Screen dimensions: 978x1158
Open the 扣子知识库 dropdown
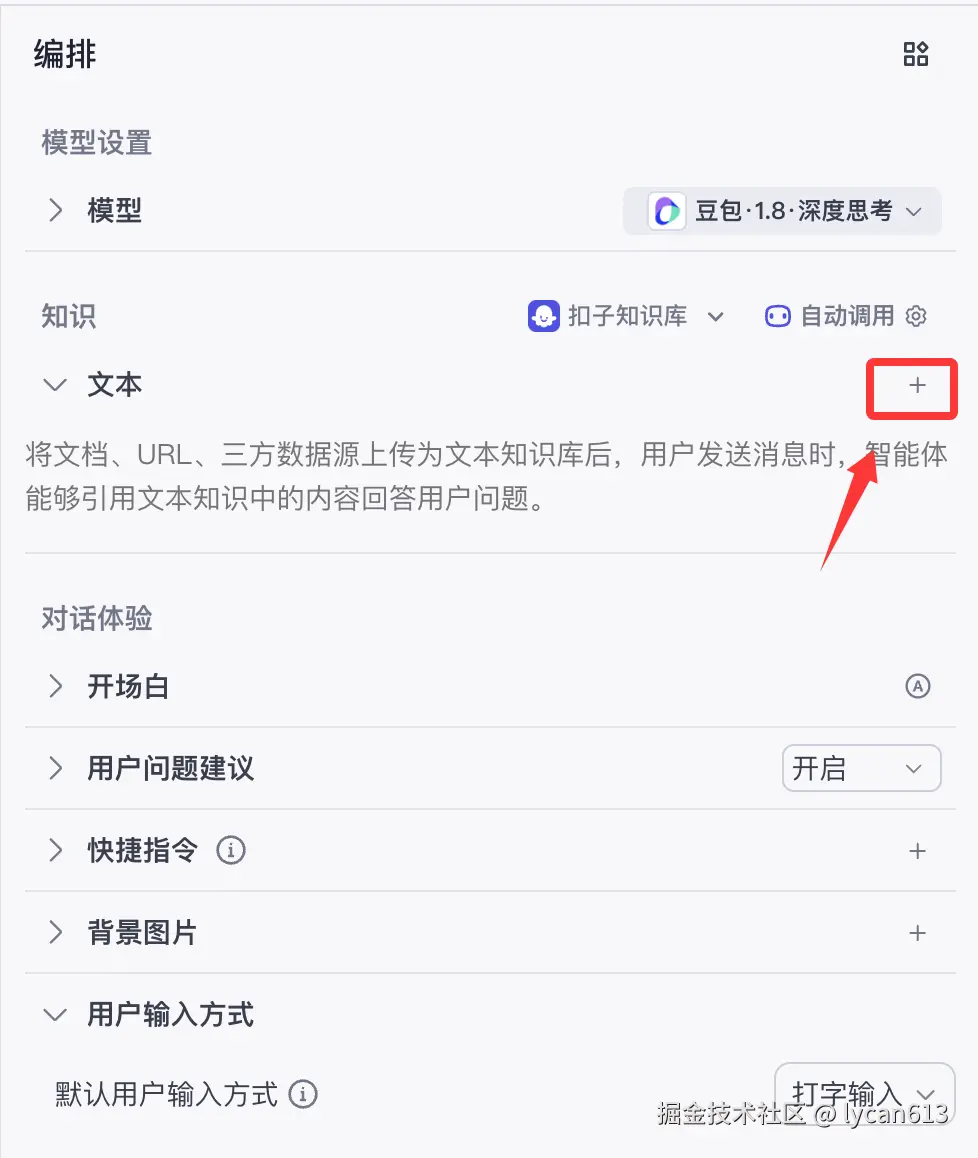pyautogui.click(x=626, y=316)
